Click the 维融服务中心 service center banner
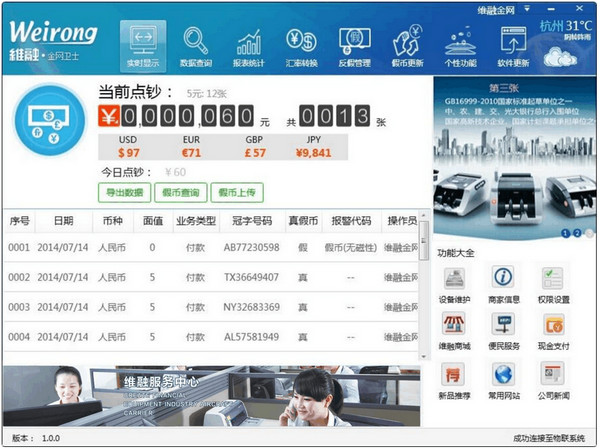This screenshot has width=600, height=448. [212, 396]
